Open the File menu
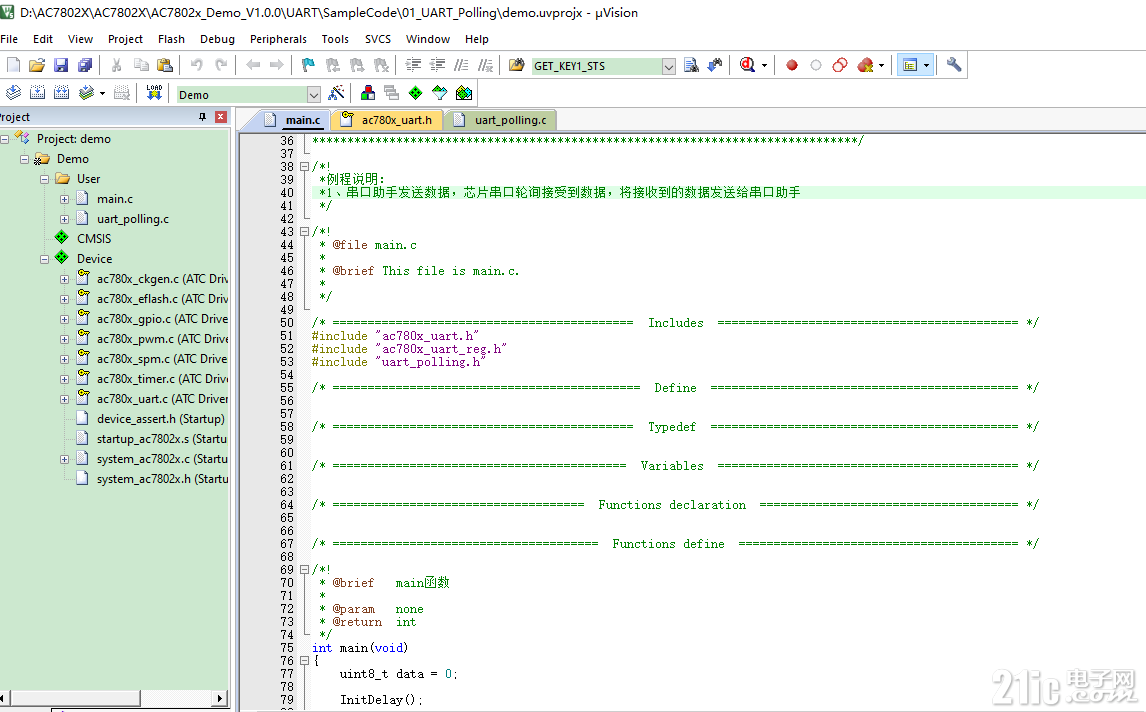This screenshot has width=1146, height=712. pos(10,39)
